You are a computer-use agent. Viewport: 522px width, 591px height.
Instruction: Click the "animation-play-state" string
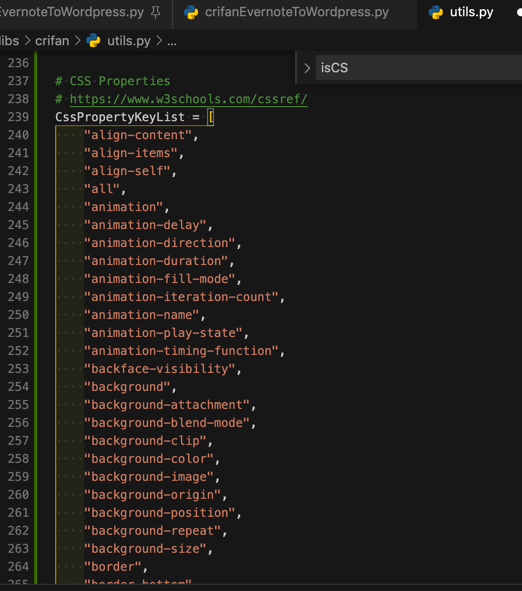[x=163, y=333]
